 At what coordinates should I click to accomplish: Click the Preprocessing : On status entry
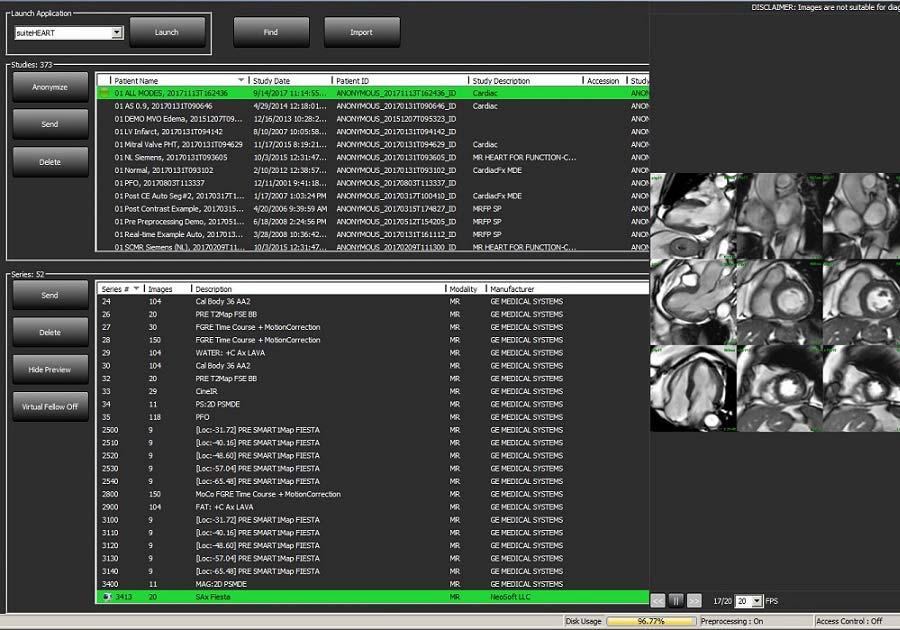coord(732,621)
